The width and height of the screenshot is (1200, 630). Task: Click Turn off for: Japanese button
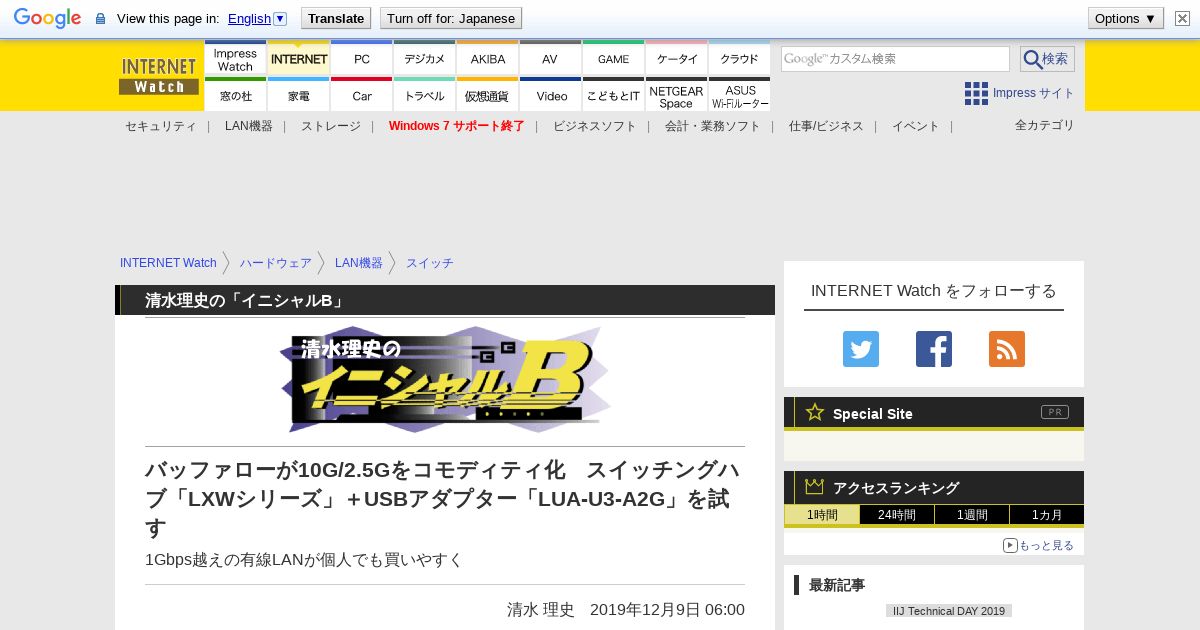tap(451, 18)
